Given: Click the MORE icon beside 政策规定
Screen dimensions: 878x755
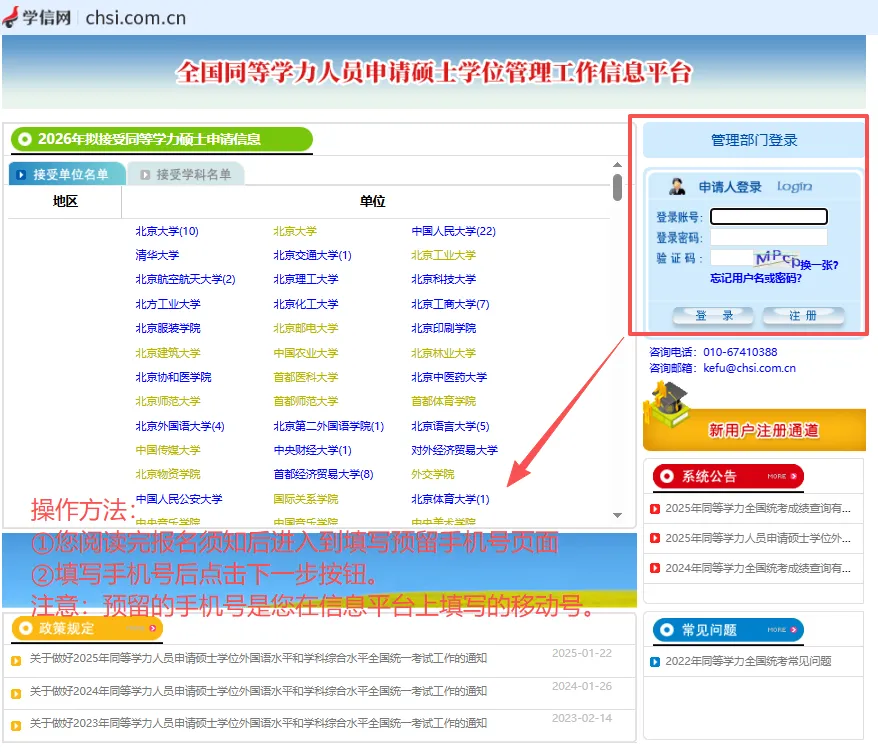Looking at the screenshot, I should (141, 628).
